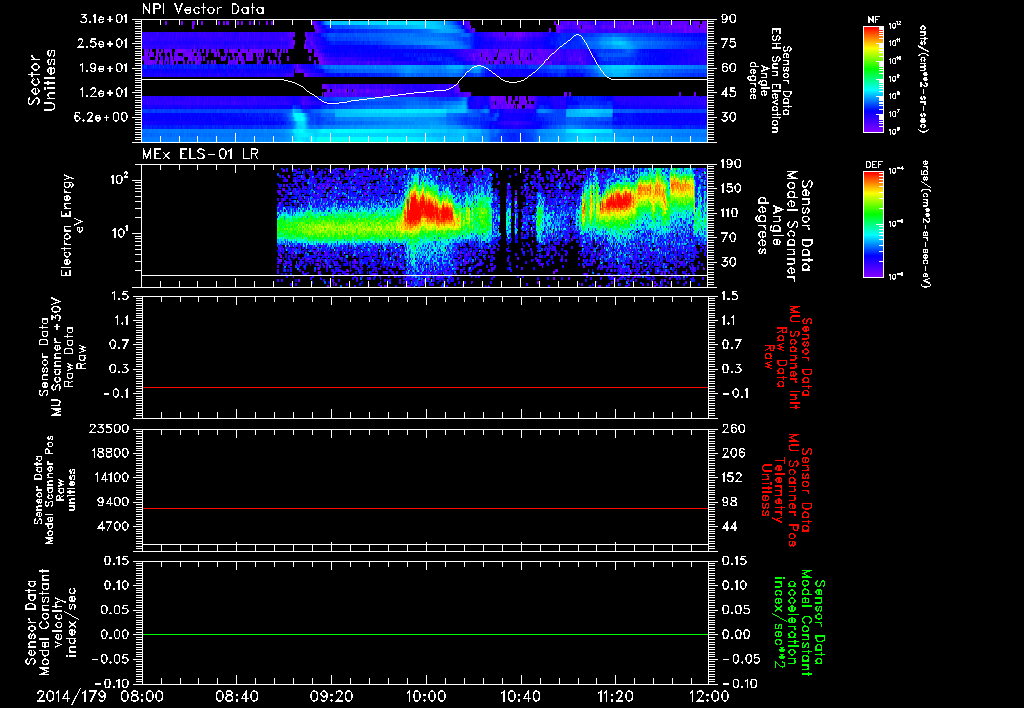Click the 206 telemetry tick label
This screenshot has width=1024, height=708.
click(732, 453)
